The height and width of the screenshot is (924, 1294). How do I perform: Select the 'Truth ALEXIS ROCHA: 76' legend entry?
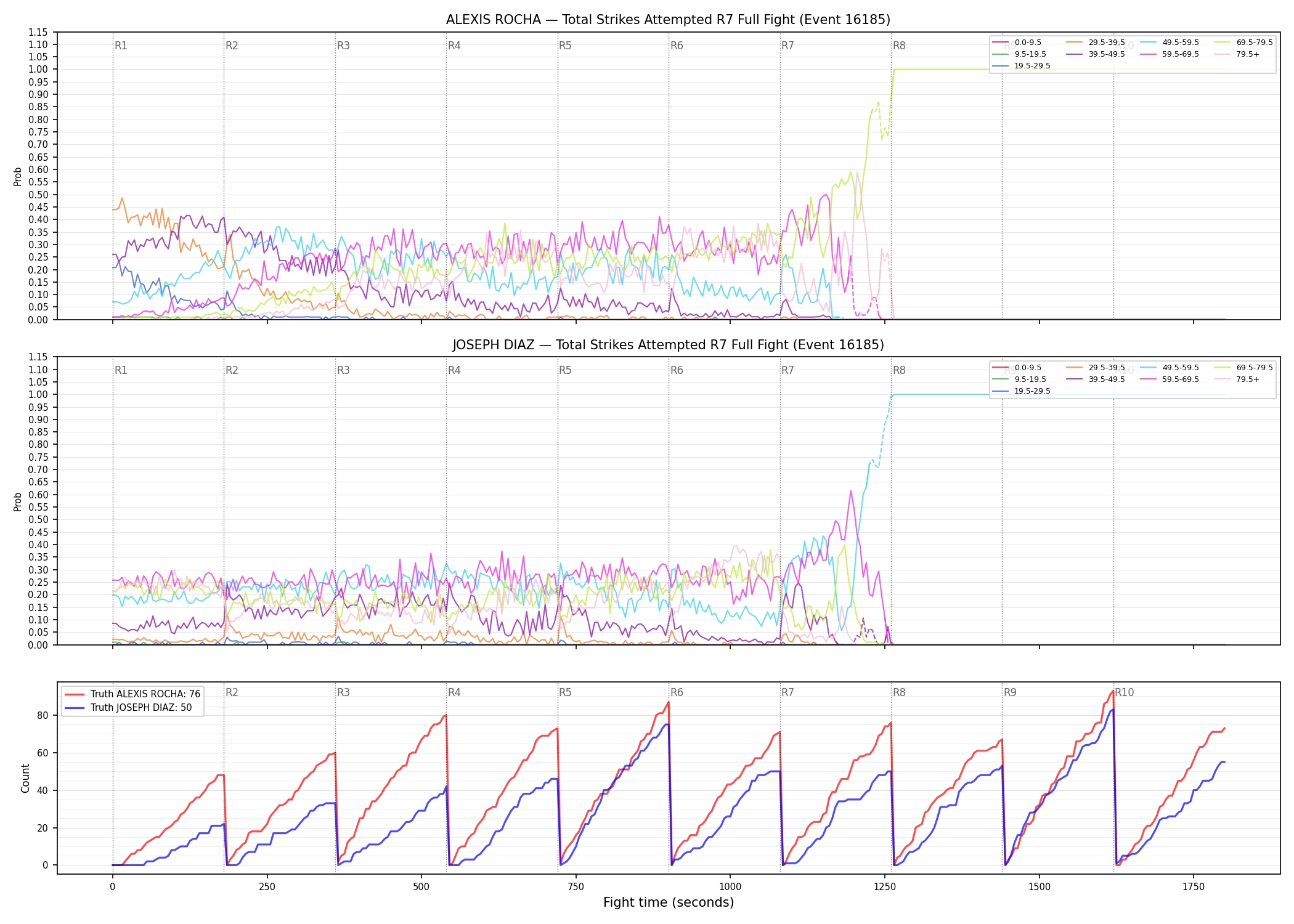coord(132,694)
